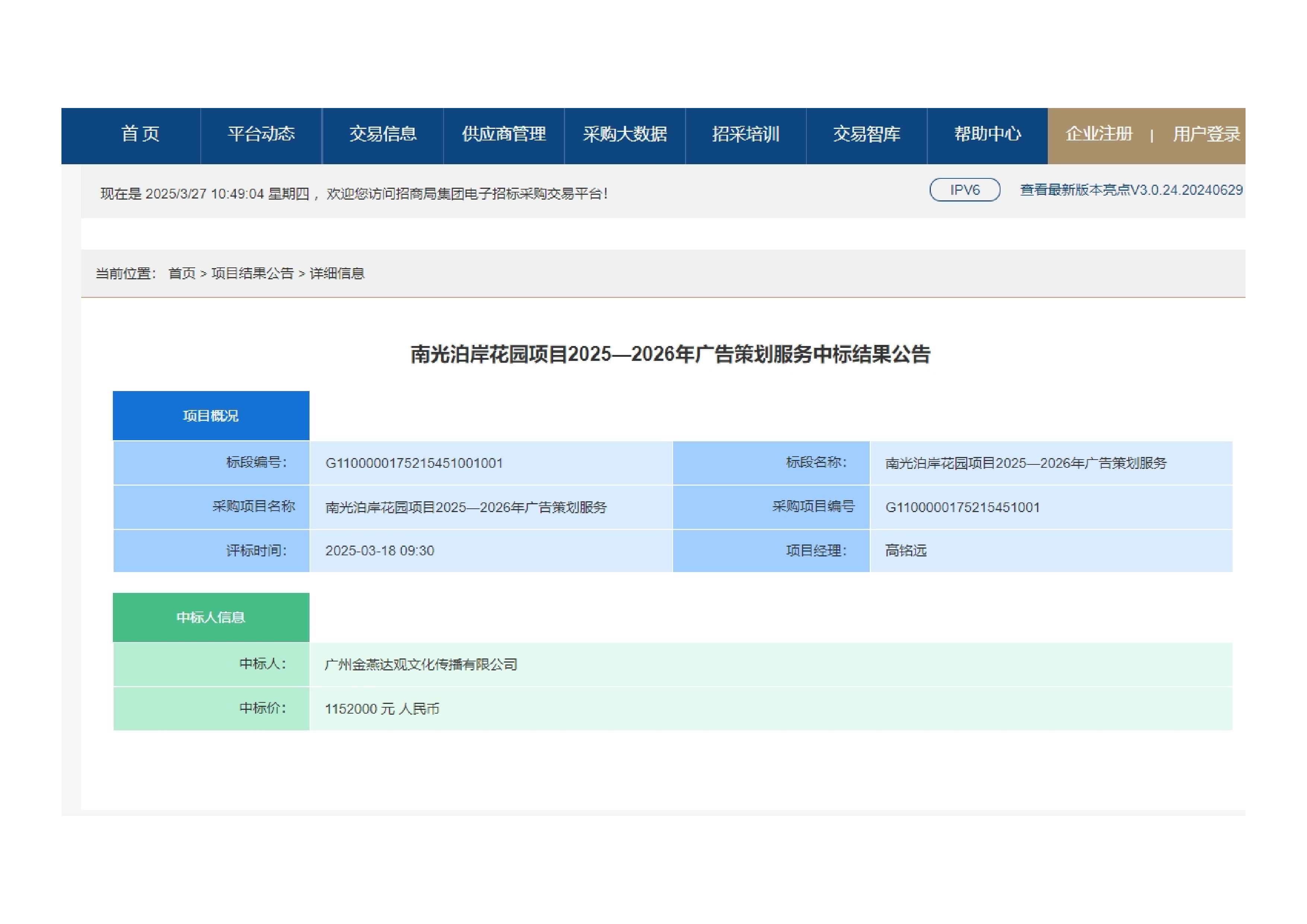Click the 标段名称 value cell
Screen dimensions: 1307x924
click(x=1051, y=463)
